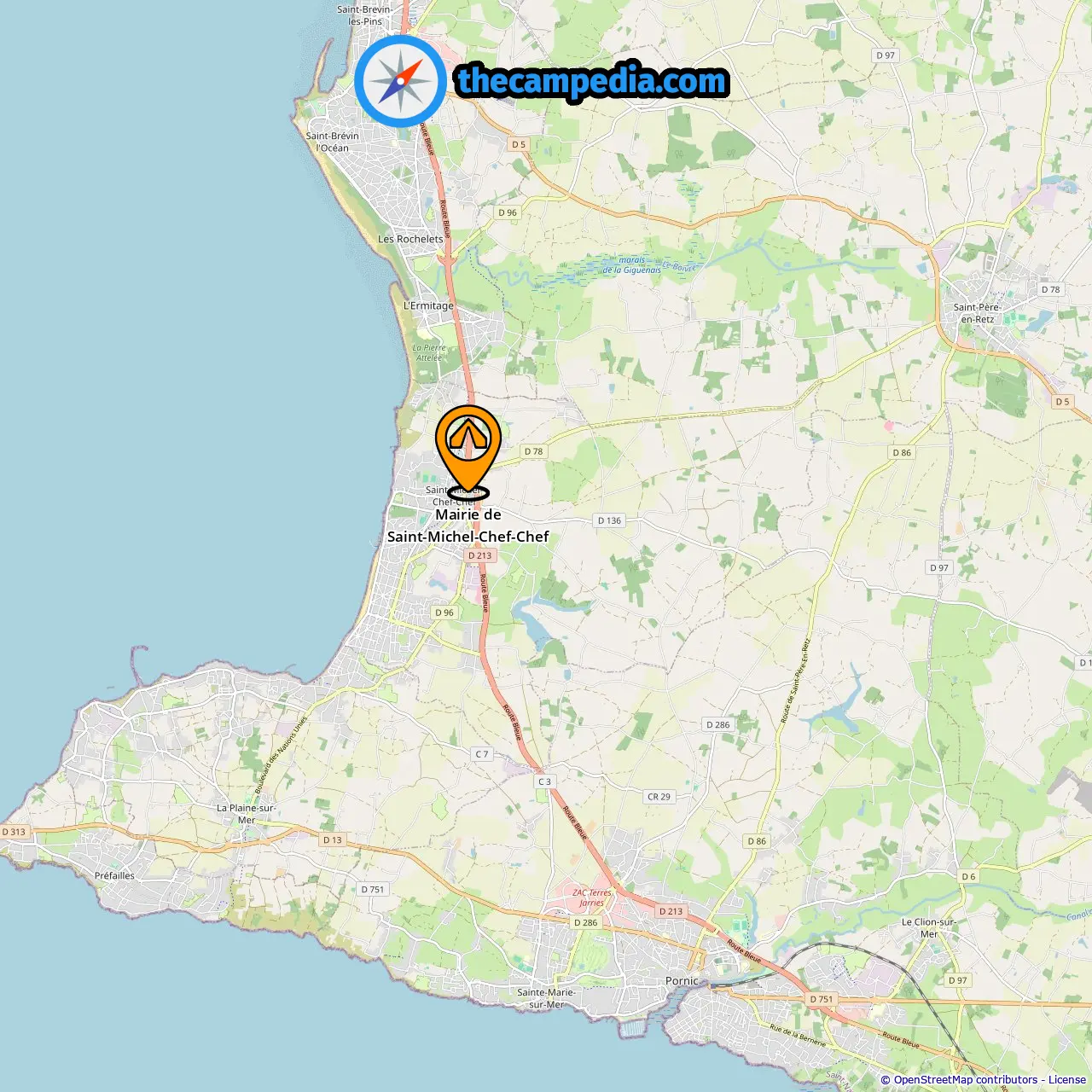
Task: Click the Saint-Père-en-Retz town label
Action: click(x=977, y=313)
